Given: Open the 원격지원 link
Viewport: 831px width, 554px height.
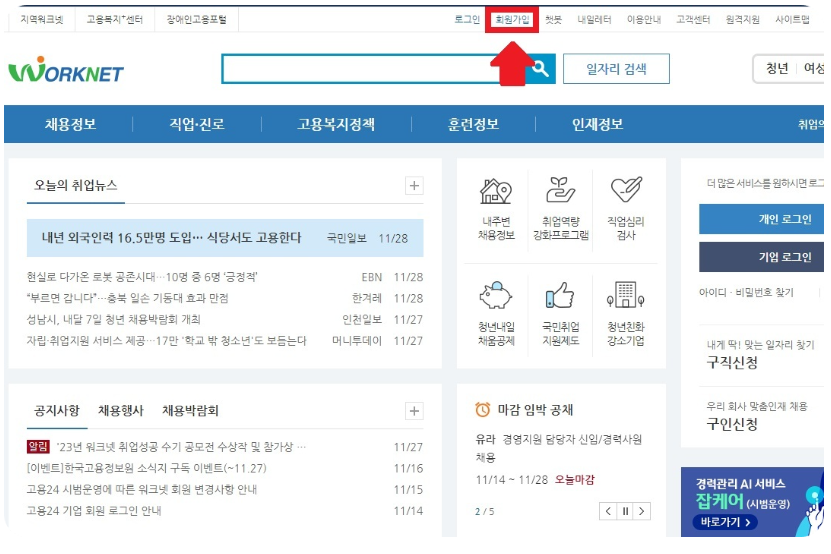Looking at the screenshot, I should click(x=742, y=20).
